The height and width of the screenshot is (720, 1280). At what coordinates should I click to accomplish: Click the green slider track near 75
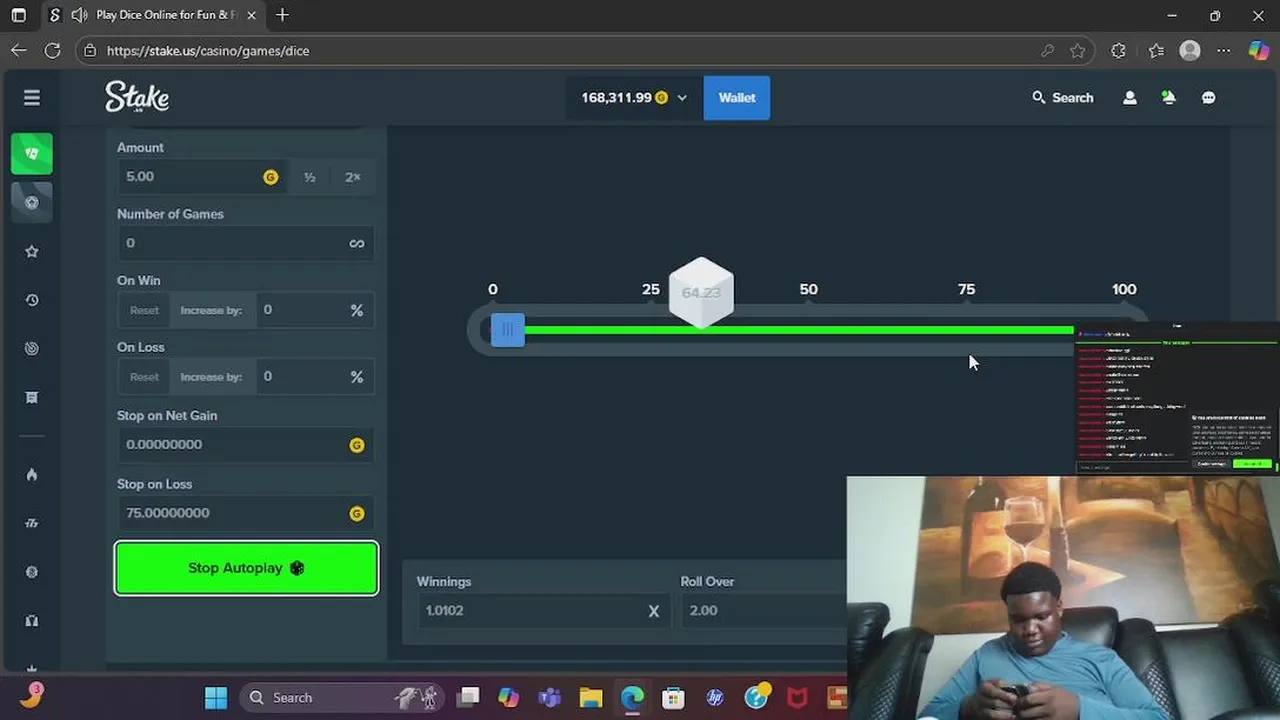click(966, 330)
